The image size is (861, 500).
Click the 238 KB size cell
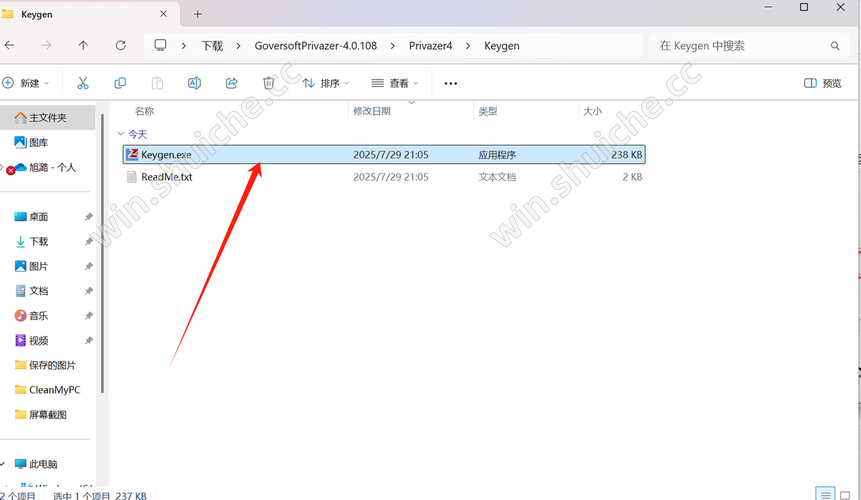(x=627, y=155)
